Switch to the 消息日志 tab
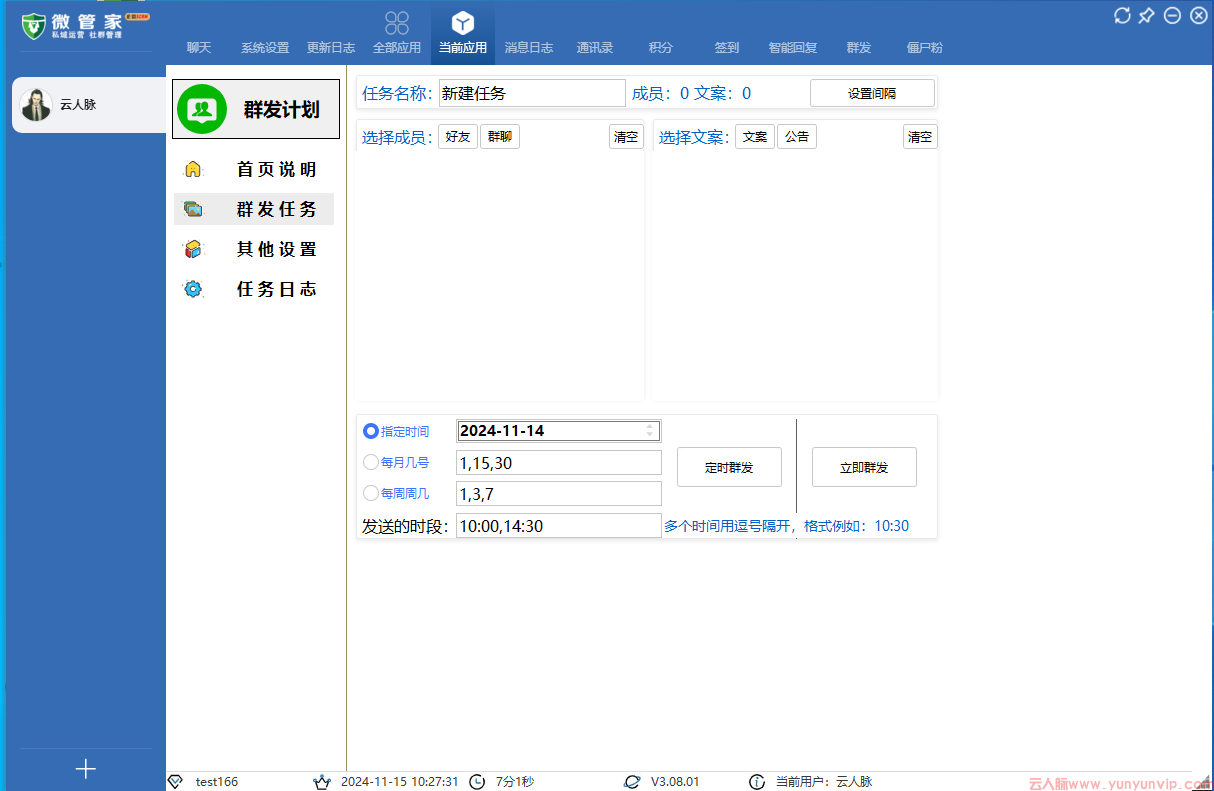Viewport: 1214px width, 791px height. (x=529, y=47)
